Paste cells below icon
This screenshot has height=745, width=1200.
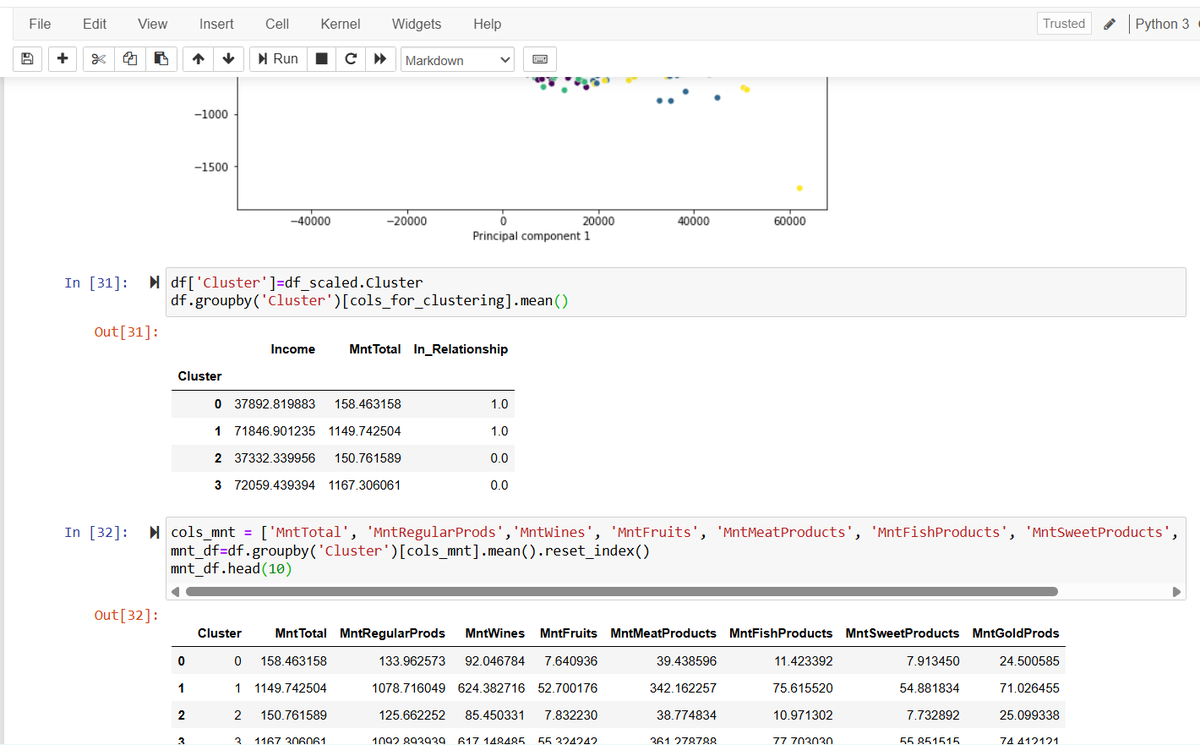click(161, 59)
